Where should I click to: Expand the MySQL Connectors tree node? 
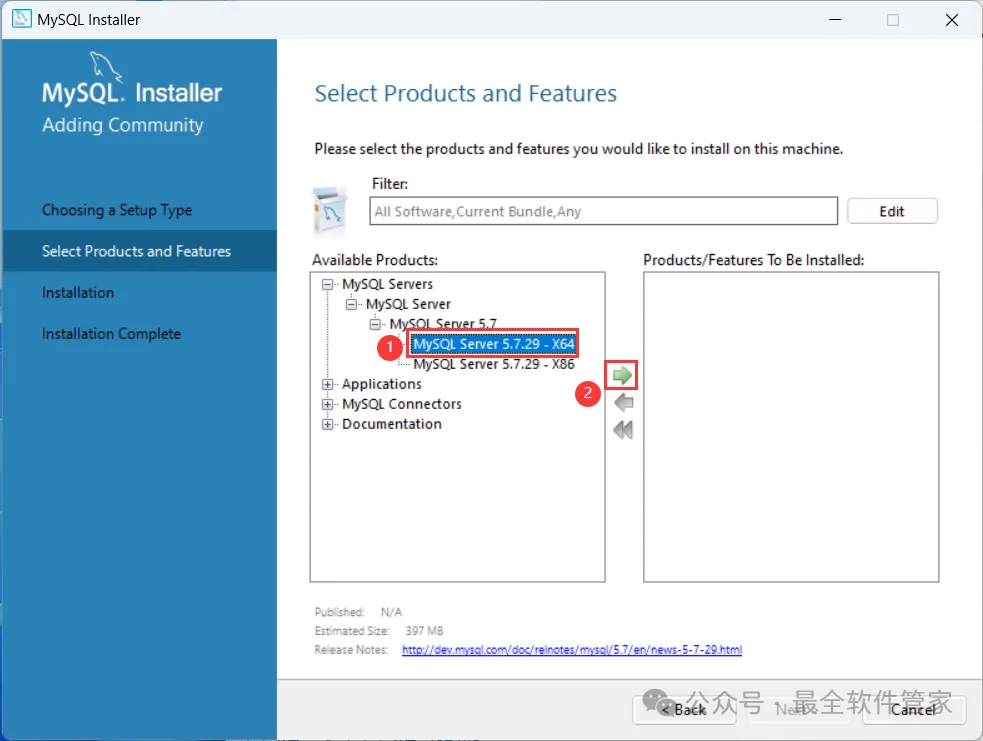327,404
